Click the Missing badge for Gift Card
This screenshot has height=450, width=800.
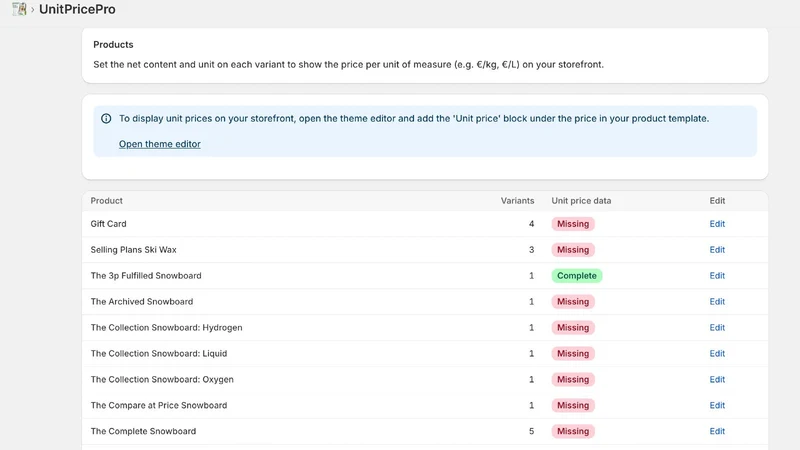[x=573, y=223]
